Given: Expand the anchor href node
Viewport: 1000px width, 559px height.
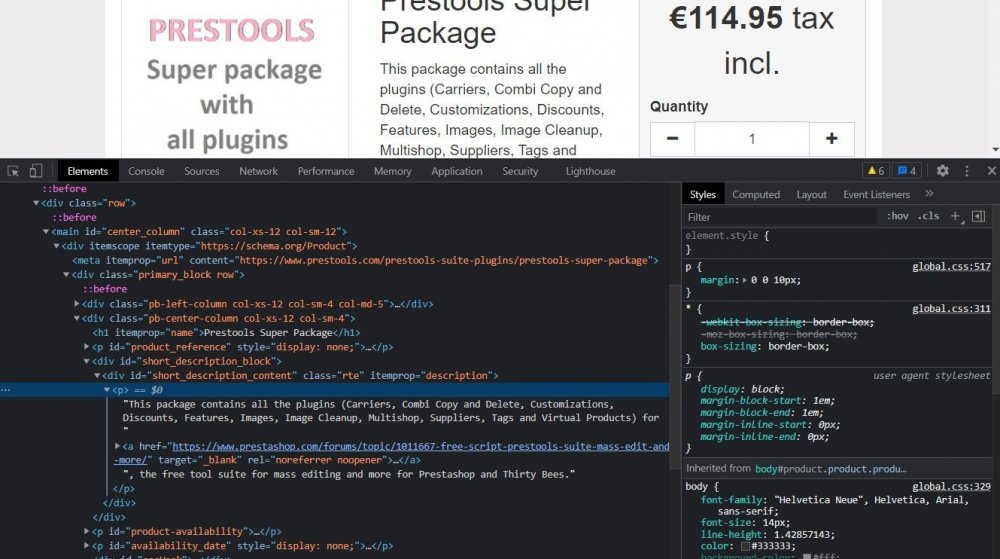Looking at the screenshot, I should click(117, 446).
